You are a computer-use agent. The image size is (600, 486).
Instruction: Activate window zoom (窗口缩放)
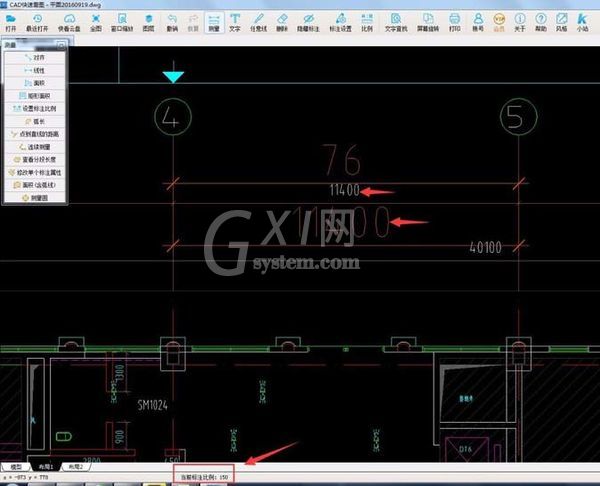[x=122, y=23]
